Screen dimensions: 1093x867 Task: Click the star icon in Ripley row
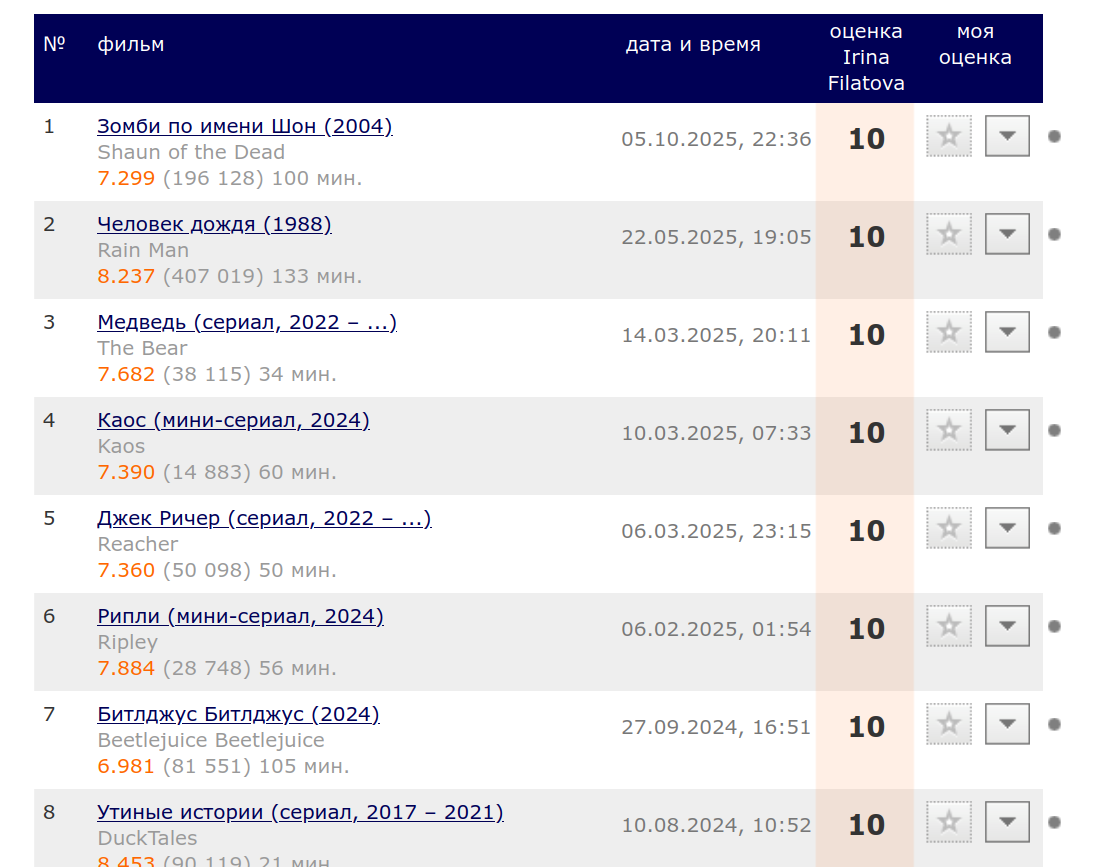(x=949, y=626)
